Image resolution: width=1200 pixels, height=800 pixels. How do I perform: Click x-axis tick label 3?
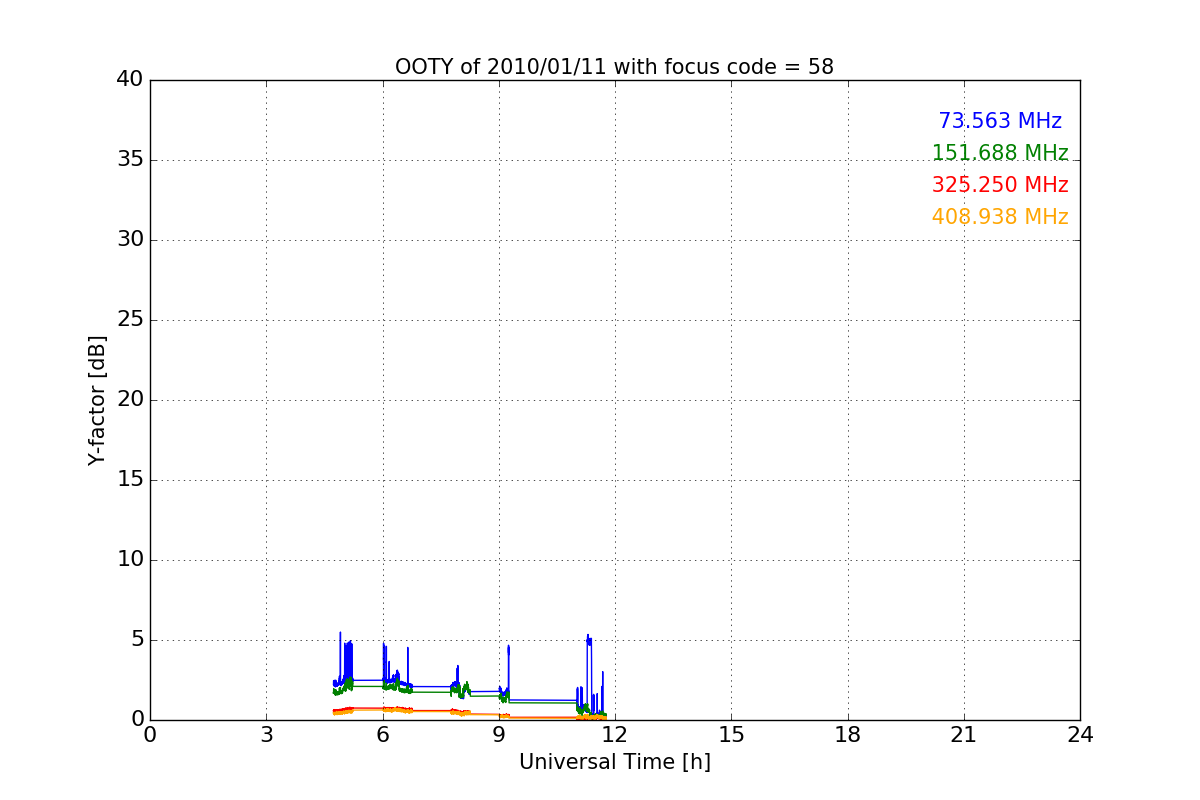pyautogui.click(x=266, y=735)
